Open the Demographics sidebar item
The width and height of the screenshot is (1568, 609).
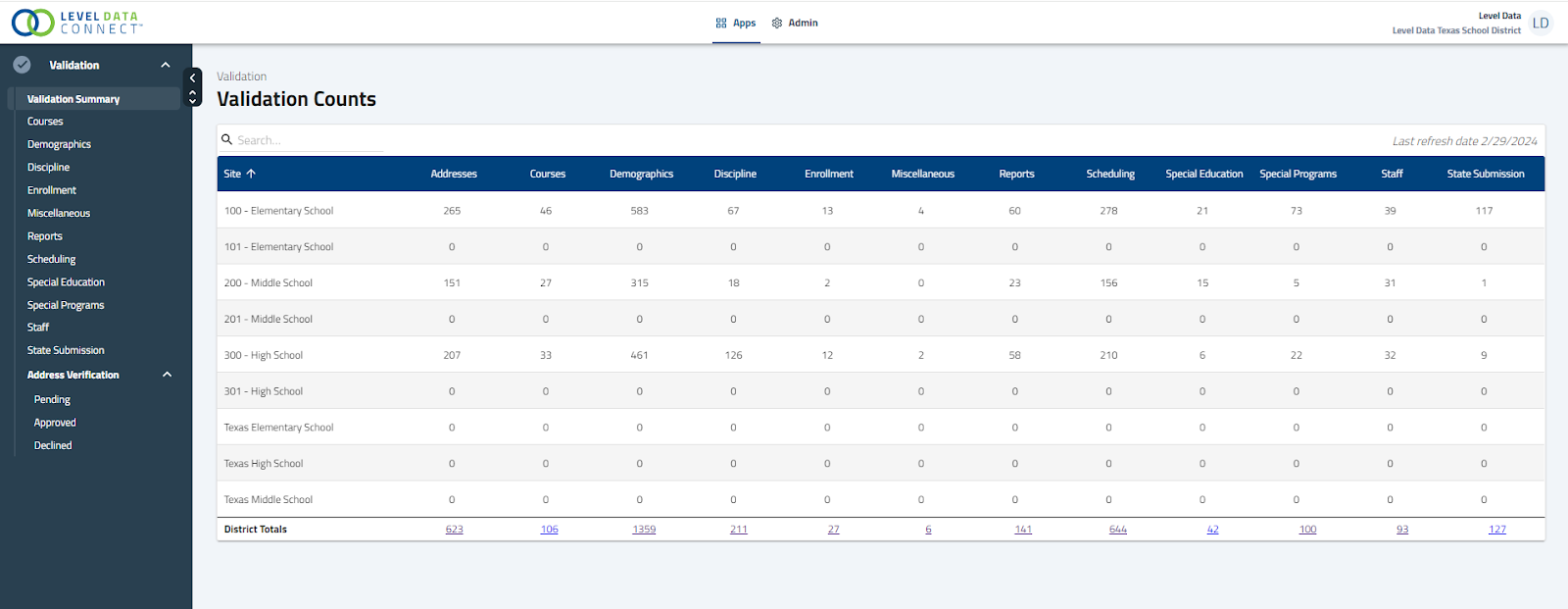[x=59, y=144]
